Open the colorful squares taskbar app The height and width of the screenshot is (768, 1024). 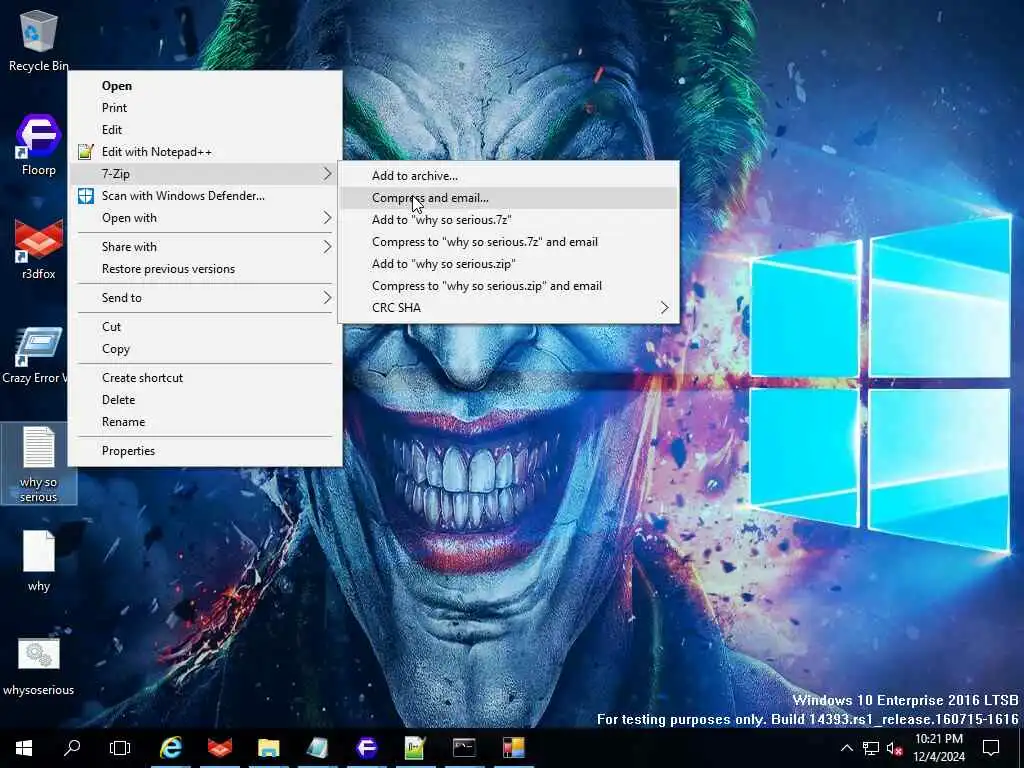coord(514,748)
